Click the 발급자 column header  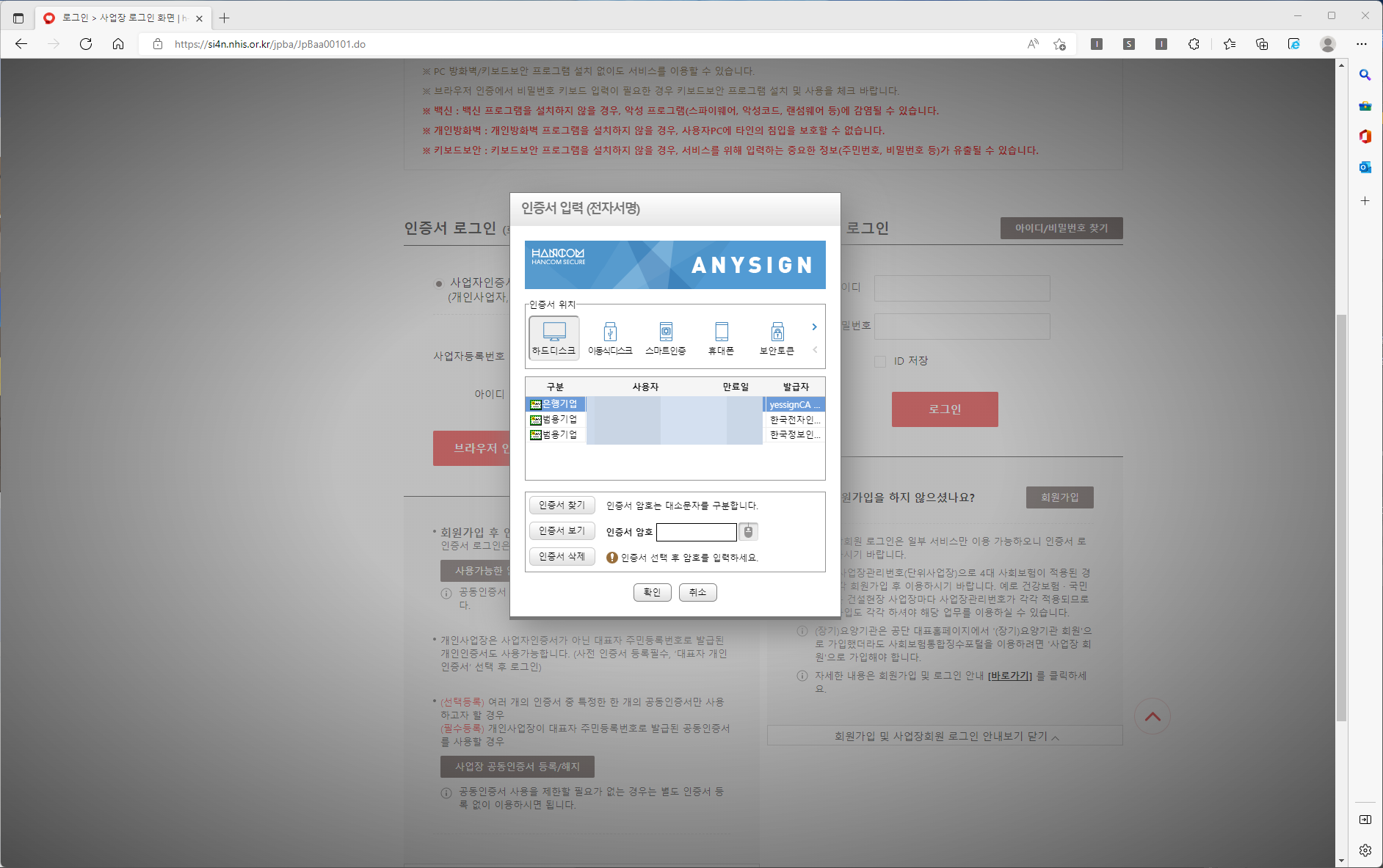pyautogui.click(x=796, y=387)
